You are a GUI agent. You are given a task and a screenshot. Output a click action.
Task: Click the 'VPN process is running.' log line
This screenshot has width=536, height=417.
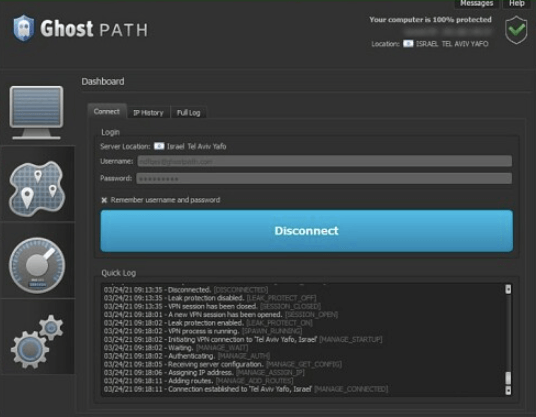(203, 331)
